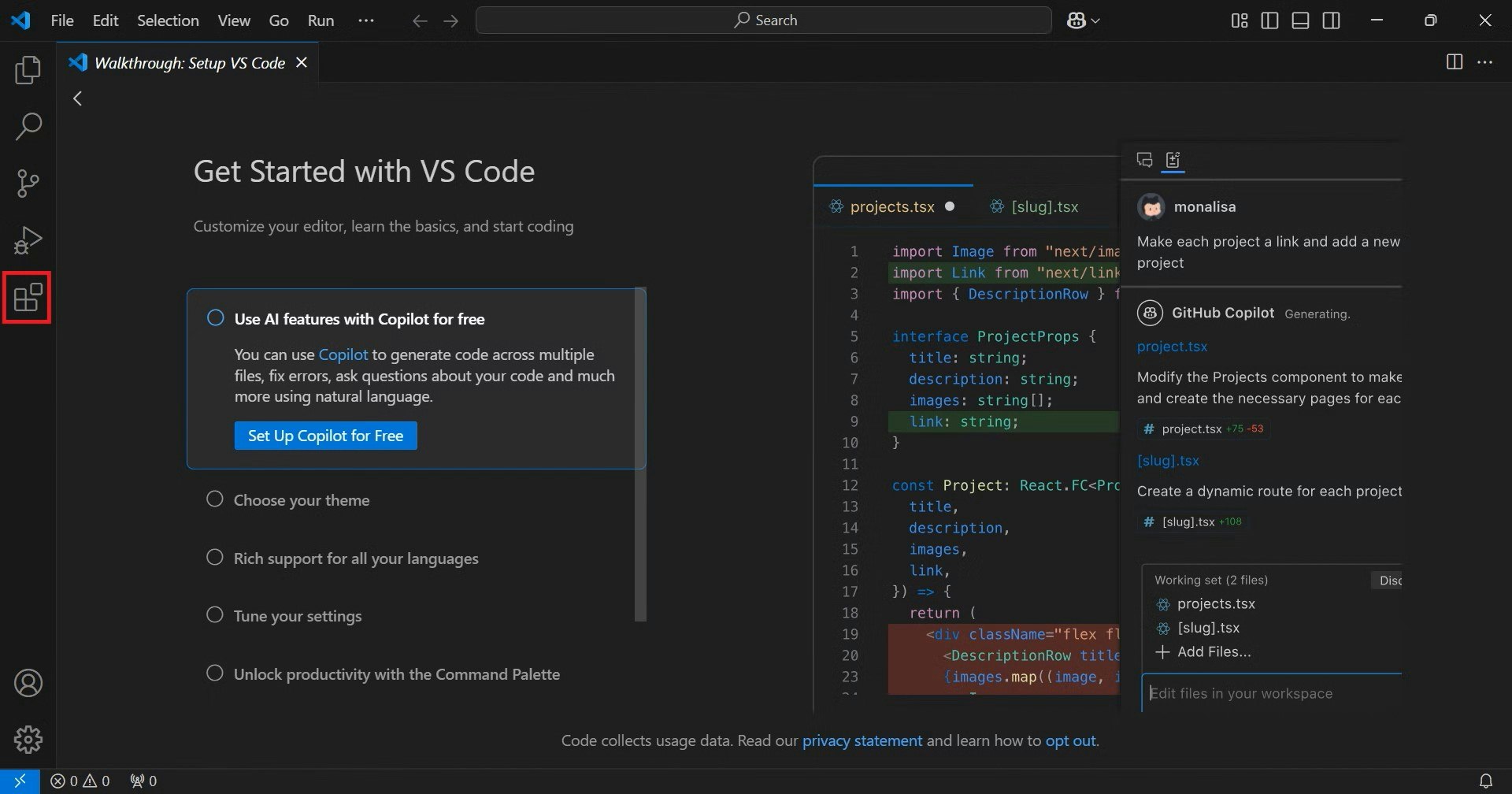
Task: Open the Selection menu
Action: coord(168,20)
